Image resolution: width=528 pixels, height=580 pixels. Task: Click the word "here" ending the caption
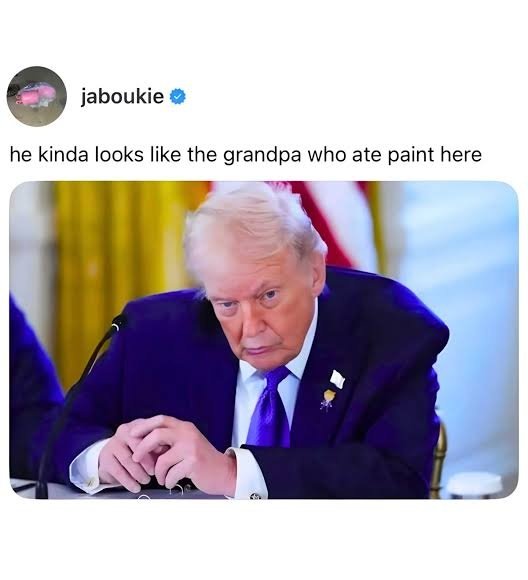click(x=461, y=155)
